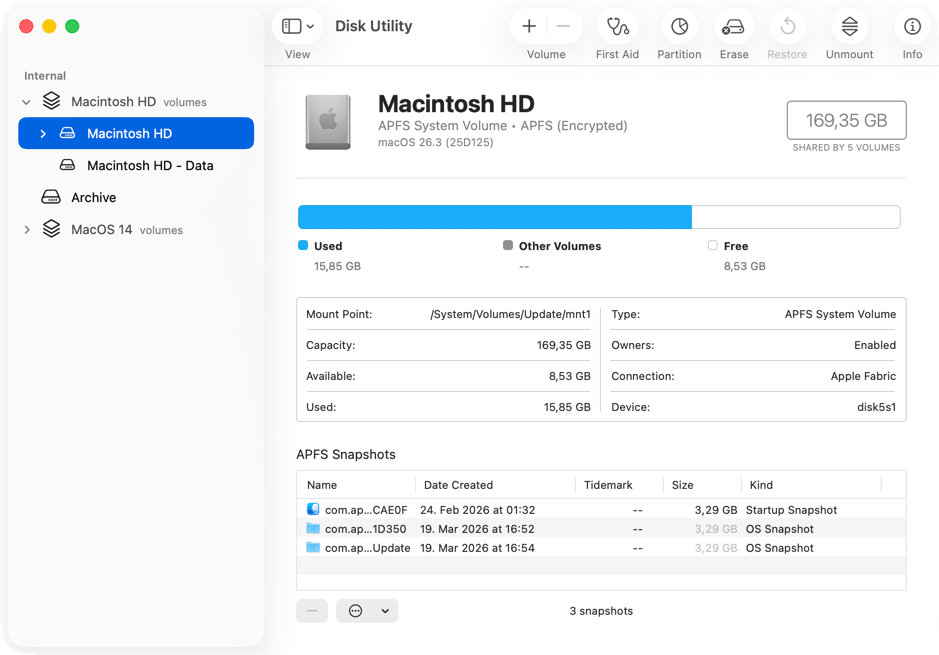Click the Startup Snapshot Finder icon
939x655 pixels.
coord(313,510)
